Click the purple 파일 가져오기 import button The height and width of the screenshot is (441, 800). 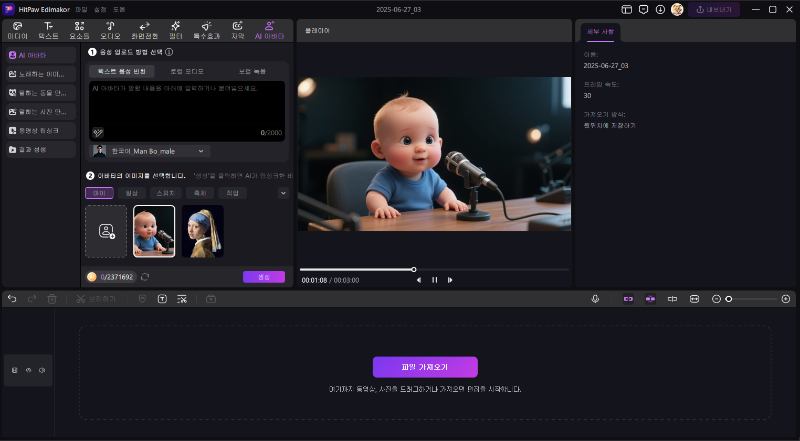pyautogui.click(x=425, y=367)
